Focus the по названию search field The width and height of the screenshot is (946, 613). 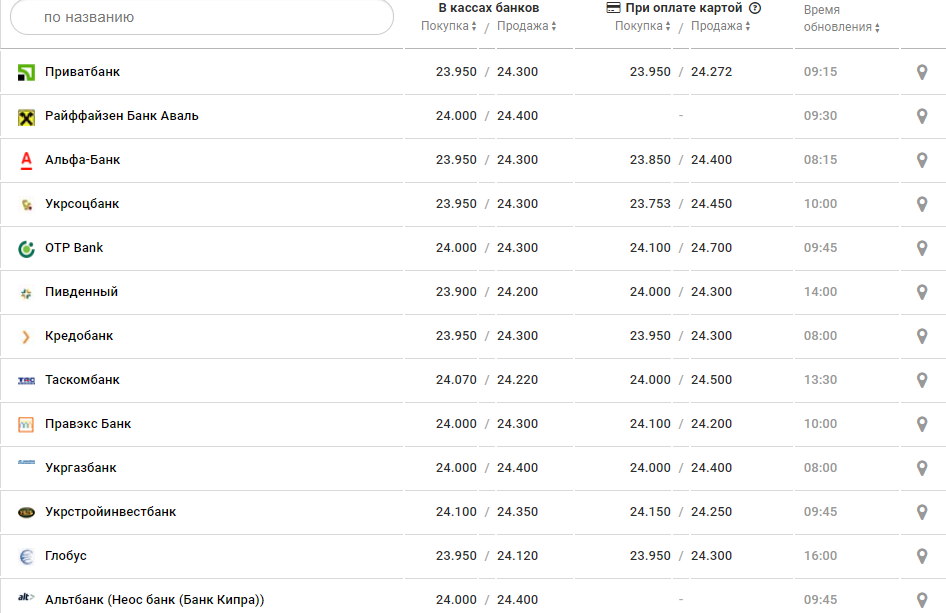click(202, 17)
